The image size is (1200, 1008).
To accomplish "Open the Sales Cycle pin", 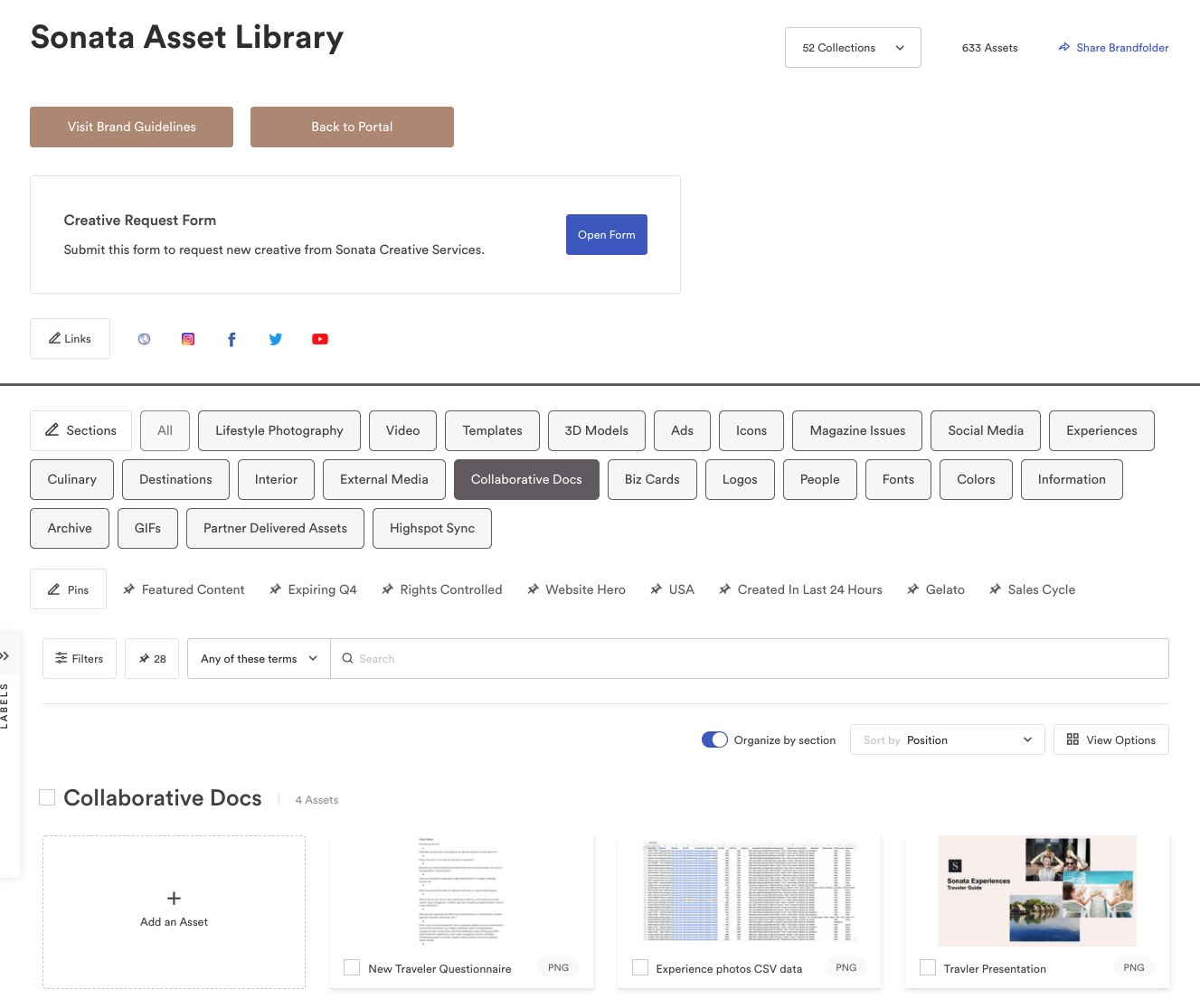I will [1032, 589].
